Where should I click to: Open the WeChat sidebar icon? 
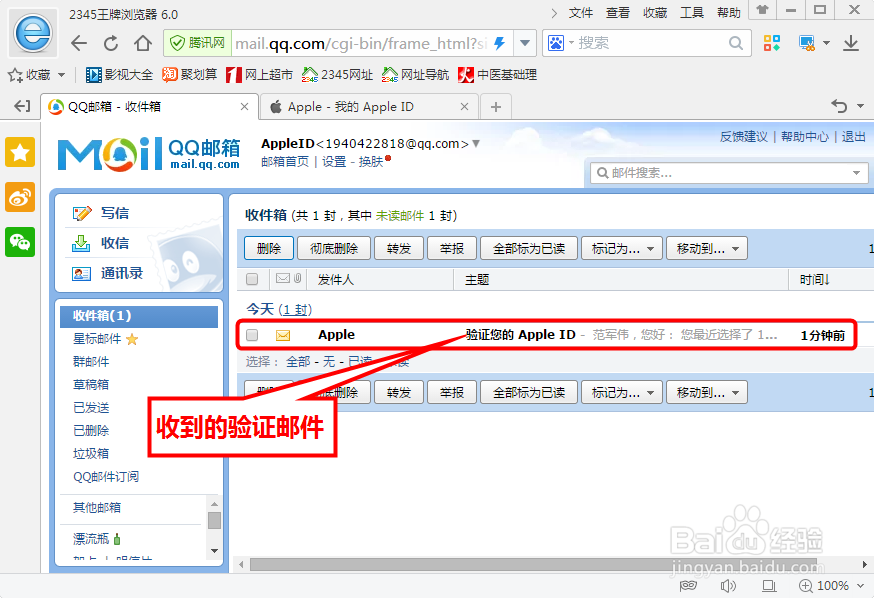[x=20, y=242]
